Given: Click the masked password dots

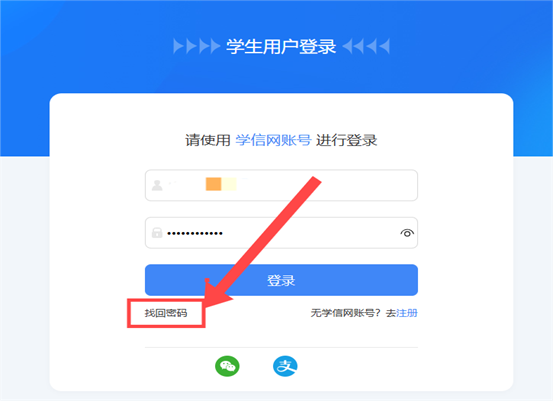Looking at the screenshot, I should [x=195, y=233].
